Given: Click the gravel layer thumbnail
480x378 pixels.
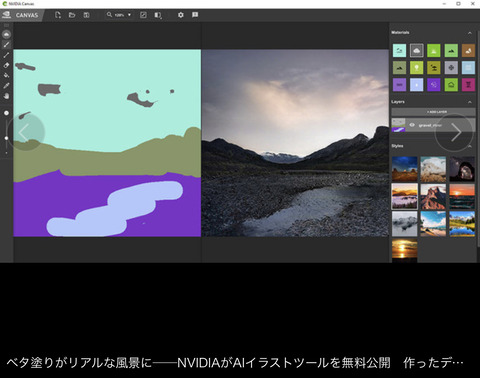Looking at the screenshot, I should 399,125.
